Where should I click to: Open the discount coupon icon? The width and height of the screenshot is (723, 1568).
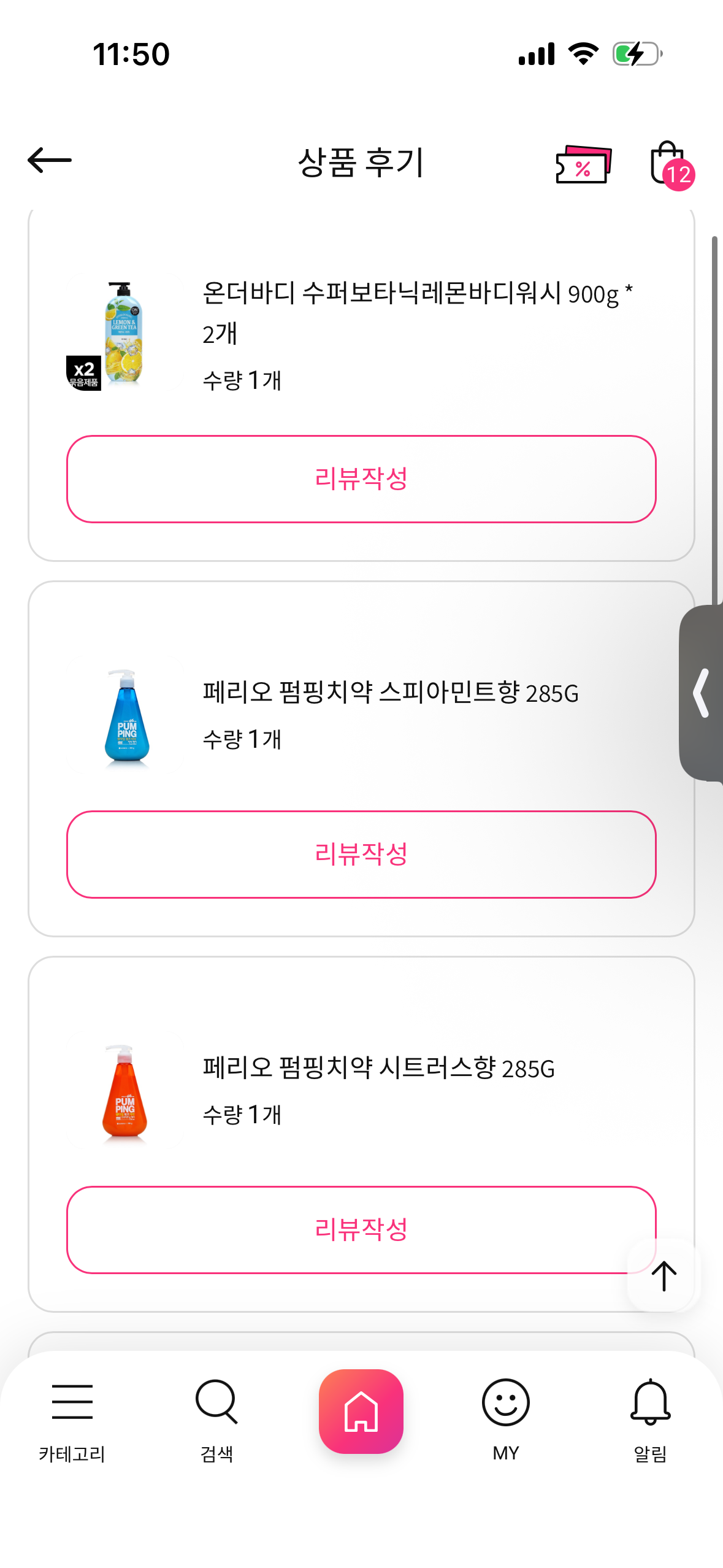583,164
